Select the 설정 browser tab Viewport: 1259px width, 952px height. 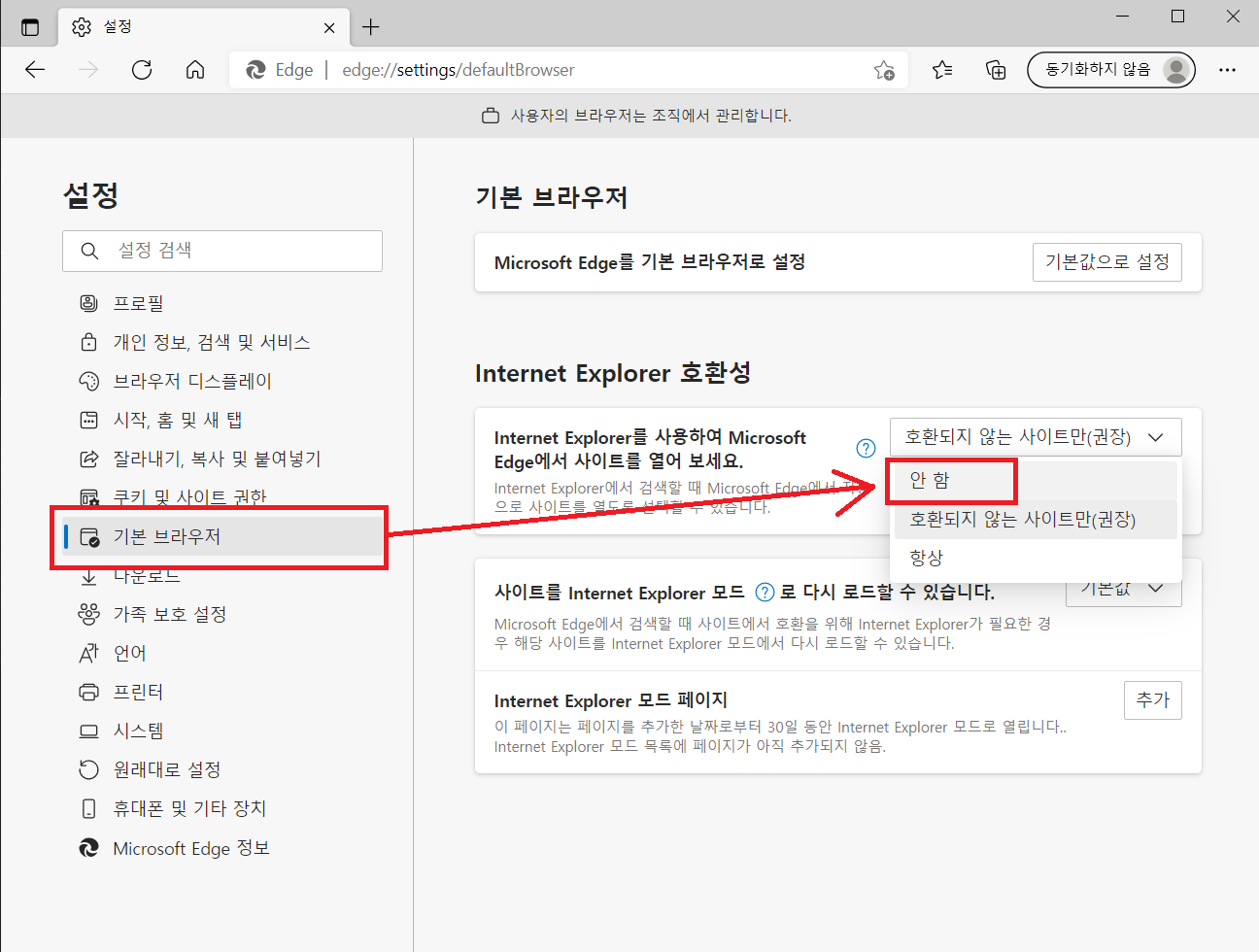pos(202,27)
